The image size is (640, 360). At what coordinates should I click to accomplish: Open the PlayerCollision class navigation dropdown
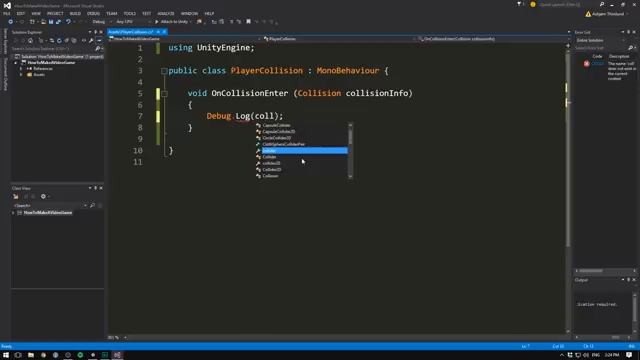(340, 39)
